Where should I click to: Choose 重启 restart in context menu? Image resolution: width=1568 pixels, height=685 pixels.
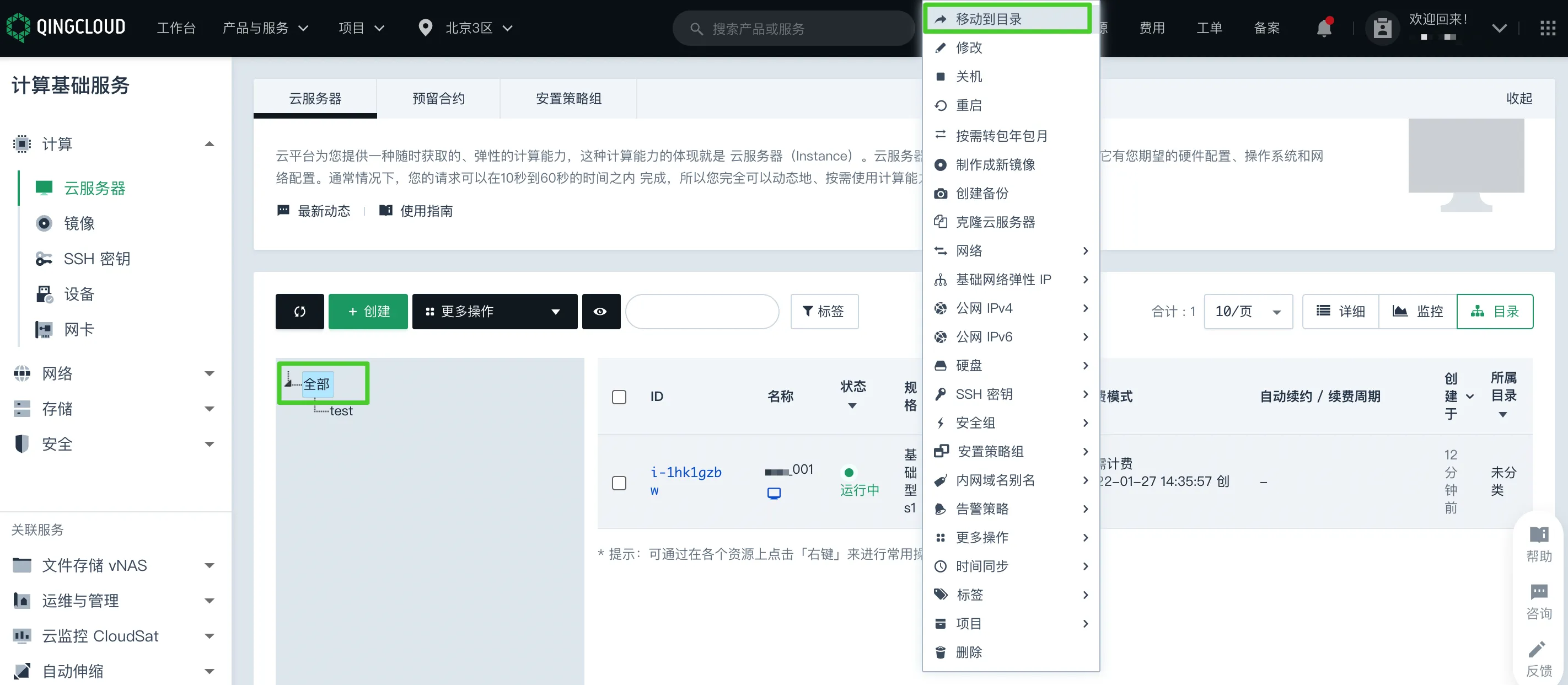point(1011,105)
